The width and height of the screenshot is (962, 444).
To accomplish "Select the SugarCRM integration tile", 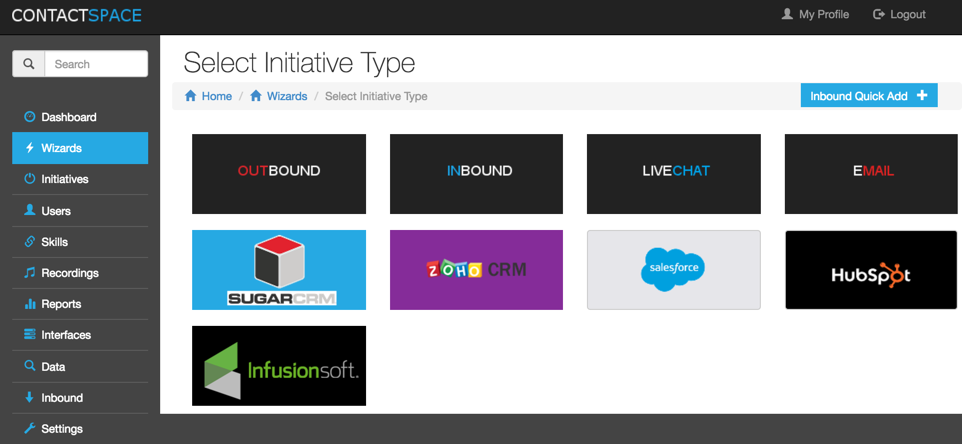I will [x=279, y=270].
